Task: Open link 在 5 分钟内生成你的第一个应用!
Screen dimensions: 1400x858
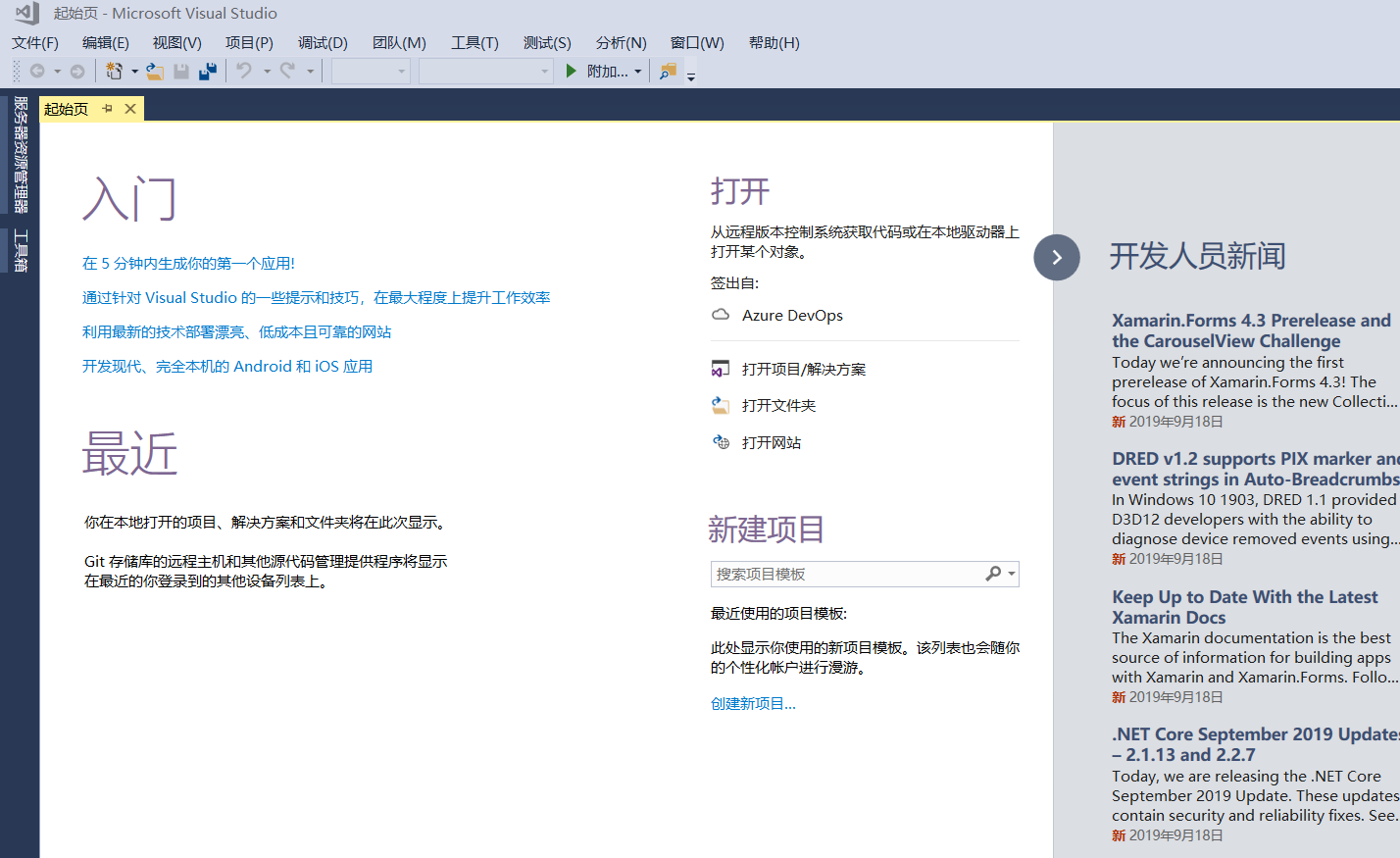Action: (x=188, y=263)
